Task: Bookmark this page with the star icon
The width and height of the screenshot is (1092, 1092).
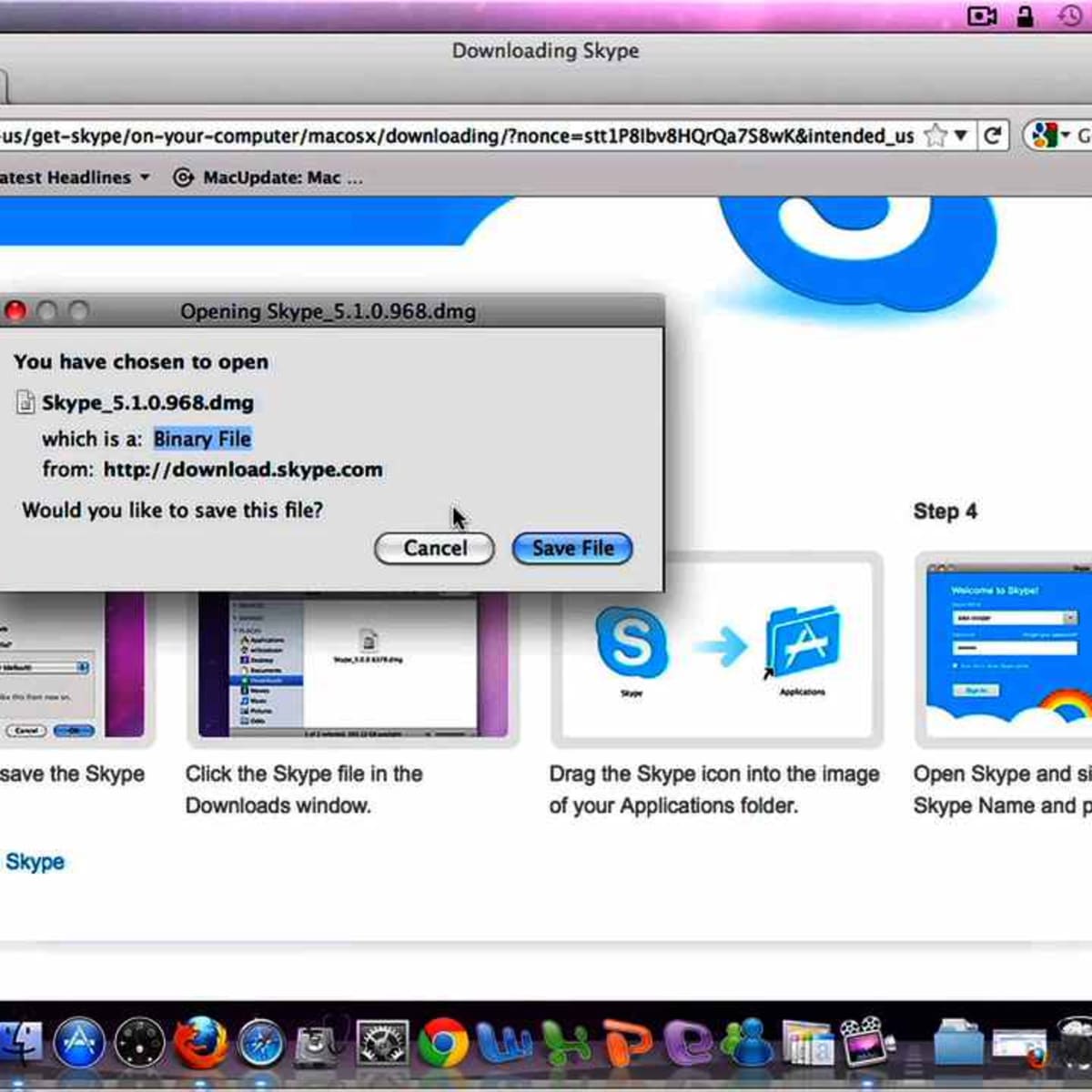Action: click(x=935, y=136)
